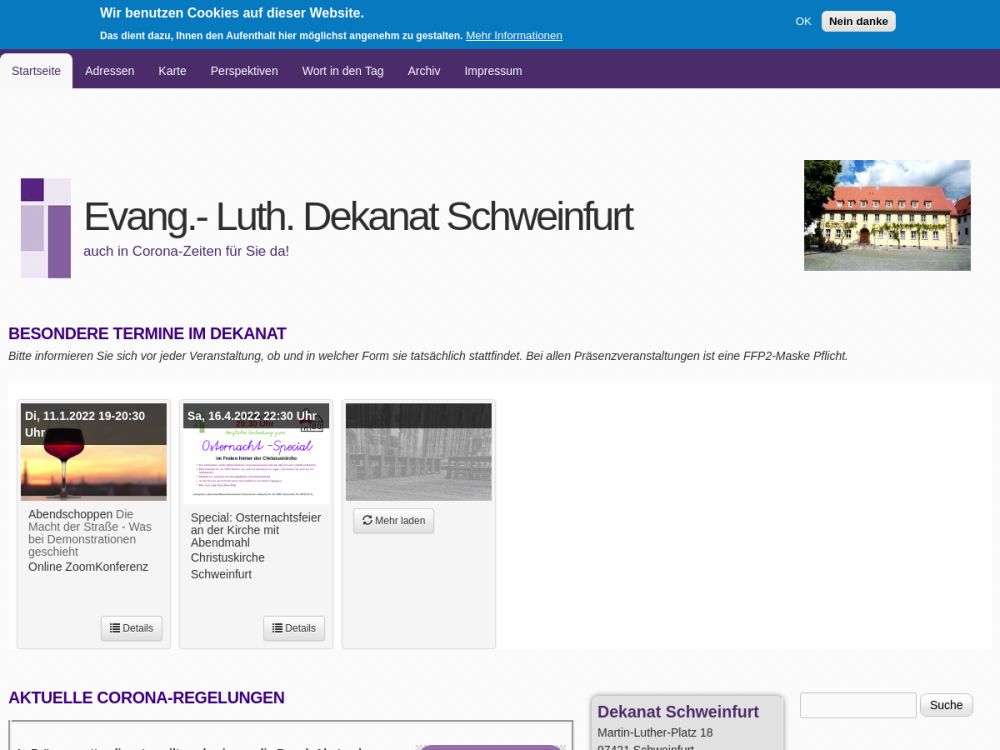Open Wort in den Tag
The height and width of the screenshot is (750, 1000).
(343, 71)
